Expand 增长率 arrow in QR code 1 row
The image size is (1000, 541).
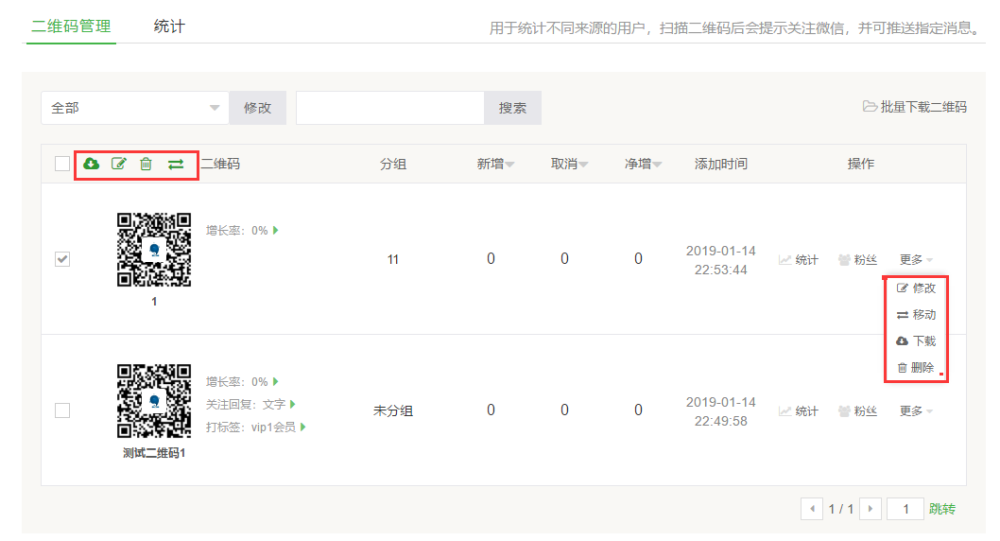coord(276,230)
